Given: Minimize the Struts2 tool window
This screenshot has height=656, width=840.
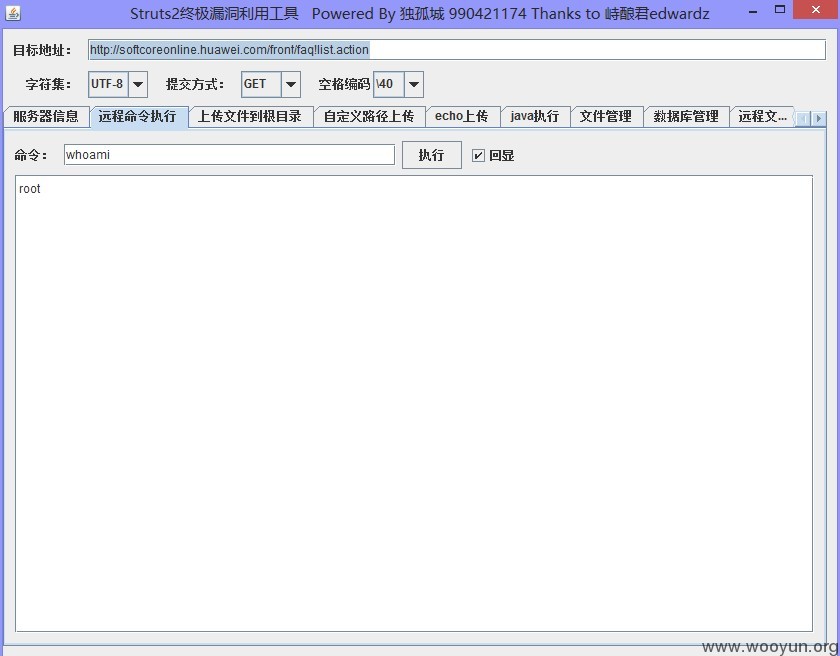Looking at the screenshot, I should click(x=753, y=11).
